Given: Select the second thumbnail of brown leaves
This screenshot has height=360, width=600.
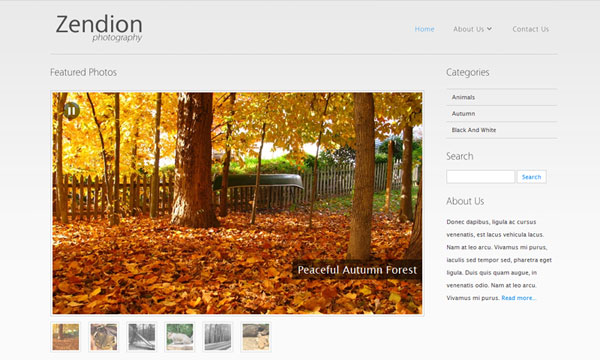Looking at the screenshot, I should (104, 337).
